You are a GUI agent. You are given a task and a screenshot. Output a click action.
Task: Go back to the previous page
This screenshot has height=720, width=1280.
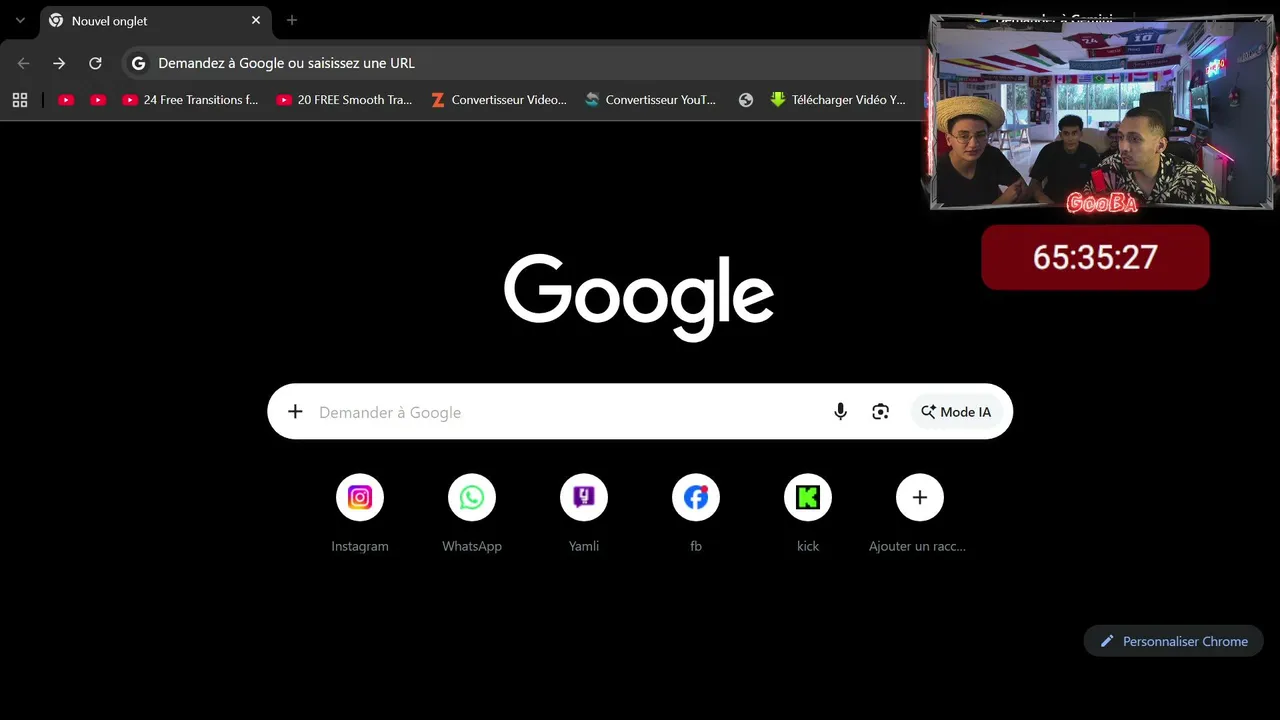coord(24,63)
